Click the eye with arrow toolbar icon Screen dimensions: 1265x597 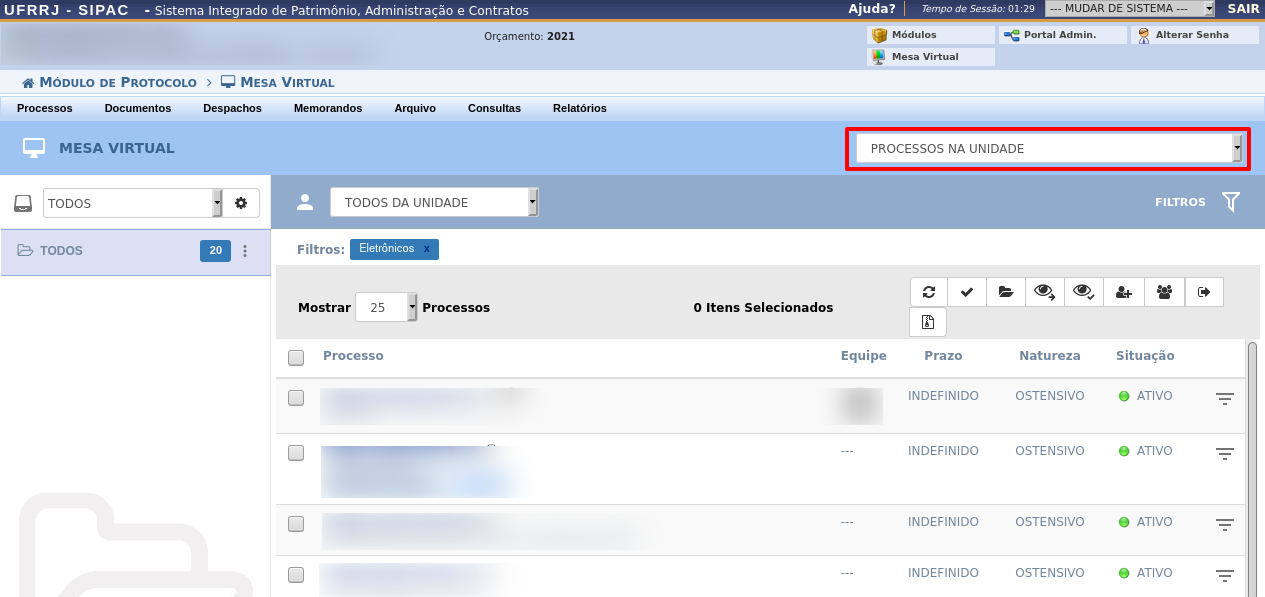tap(1045, 292)
